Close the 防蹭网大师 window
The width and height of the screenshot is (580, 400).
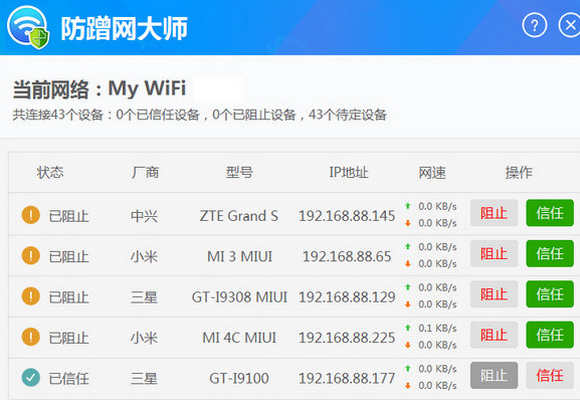click(x=570, y=26)
